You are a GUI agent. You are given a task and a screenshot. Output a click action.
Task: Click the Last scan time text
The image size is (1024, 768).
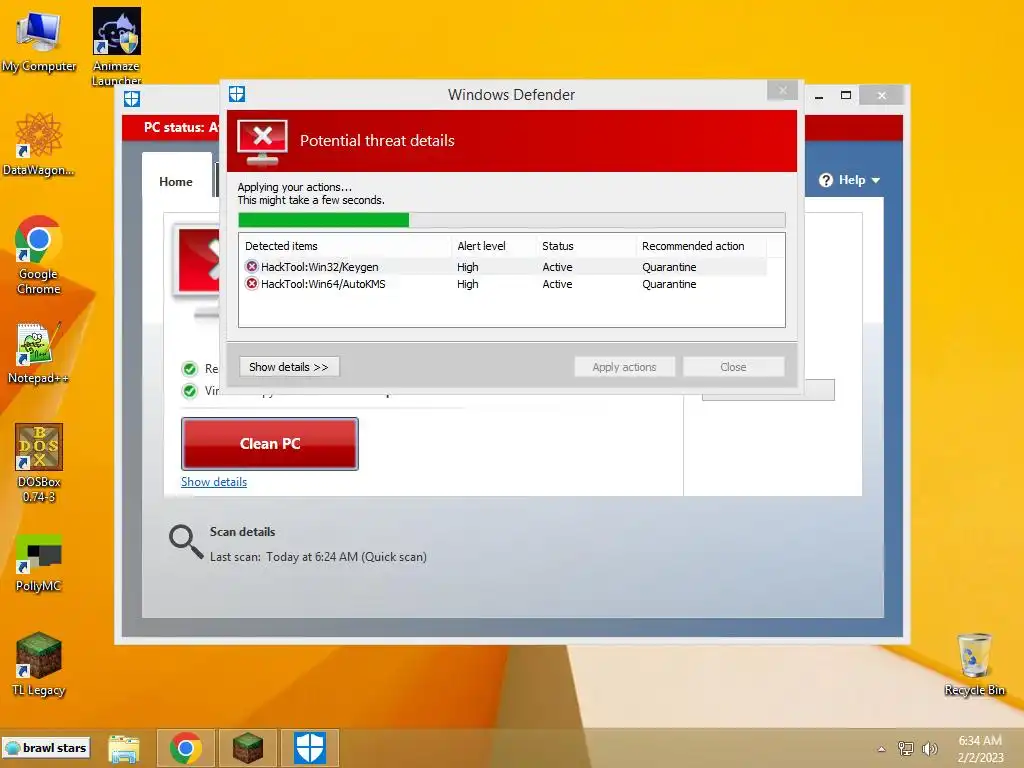click(x=318, y=557)
